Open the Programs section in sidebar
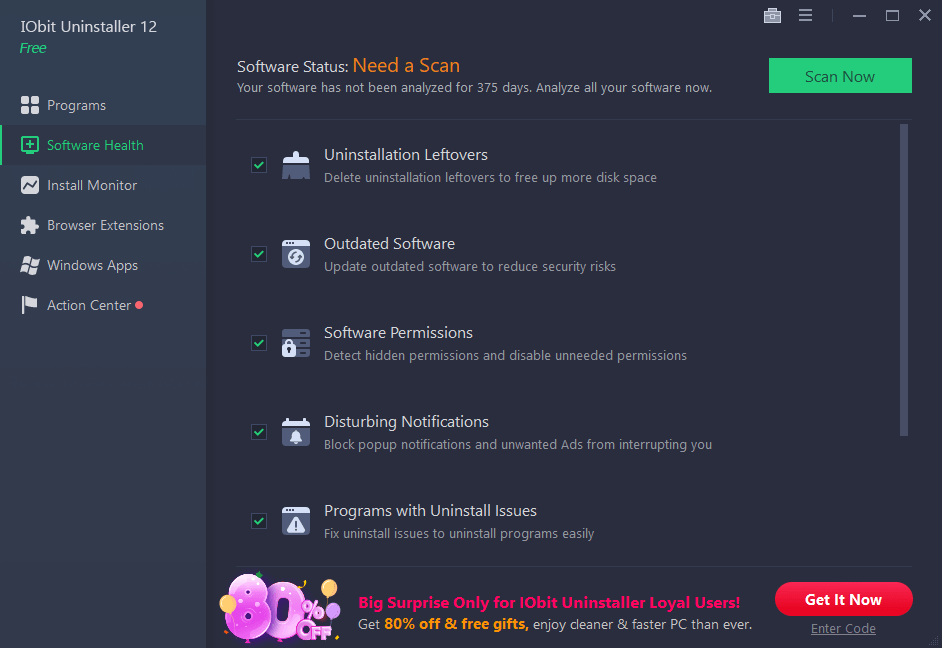This screenshot has height=648, width=942. 76,104
